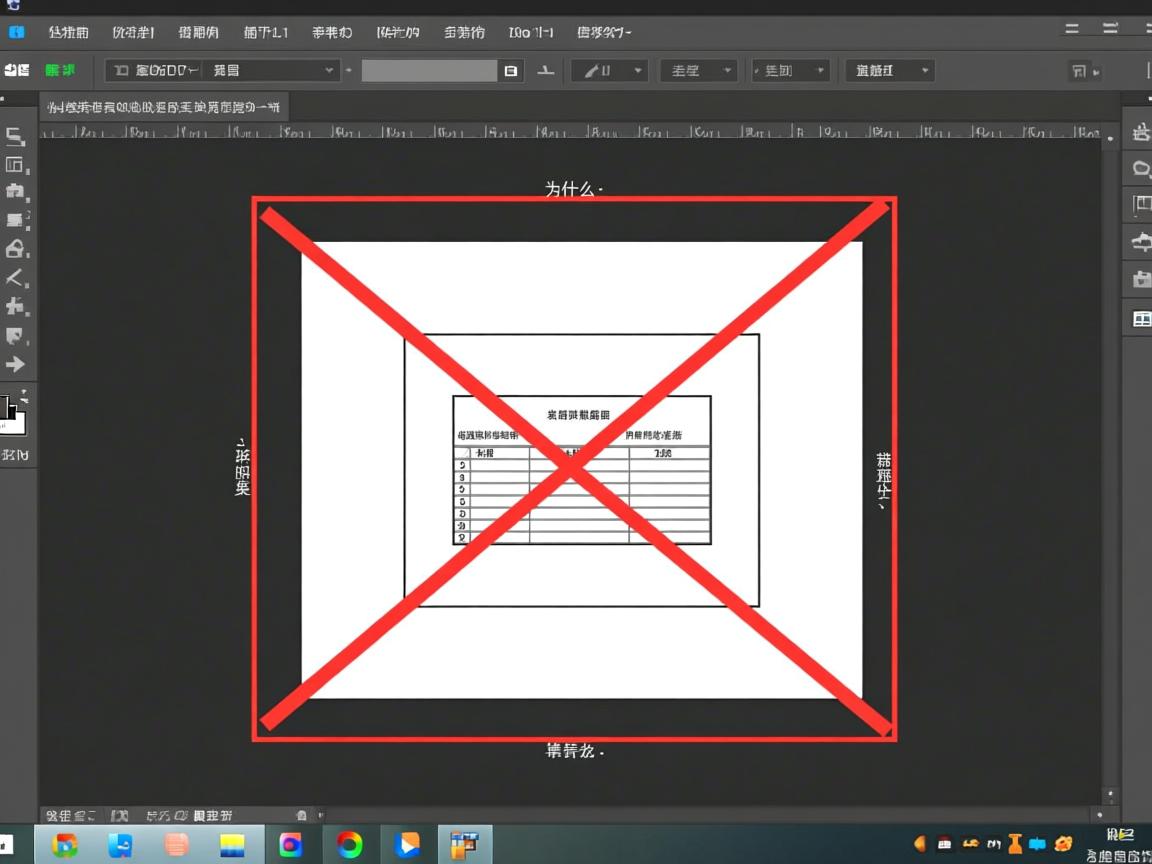Click the topmost tool in left toolbar
This screenshot has height=864, width=1152.
point(15,137)
